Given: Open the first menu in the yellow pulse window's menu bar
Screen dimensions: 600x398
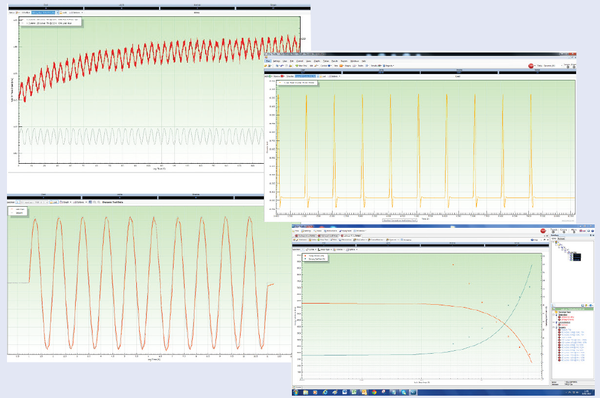Looking at the screenshot, I should 268,61.
